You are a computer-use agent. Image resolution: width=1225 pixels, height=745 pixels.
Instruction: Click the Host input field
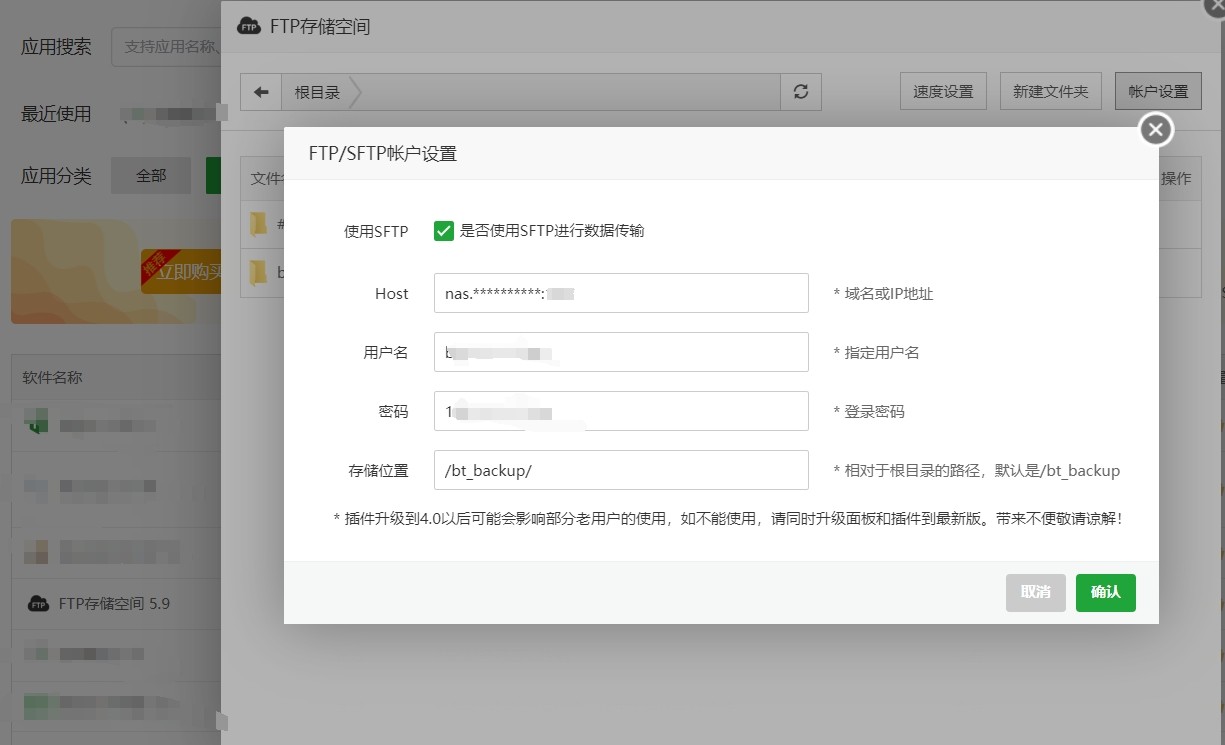click(x=621, y=293)
